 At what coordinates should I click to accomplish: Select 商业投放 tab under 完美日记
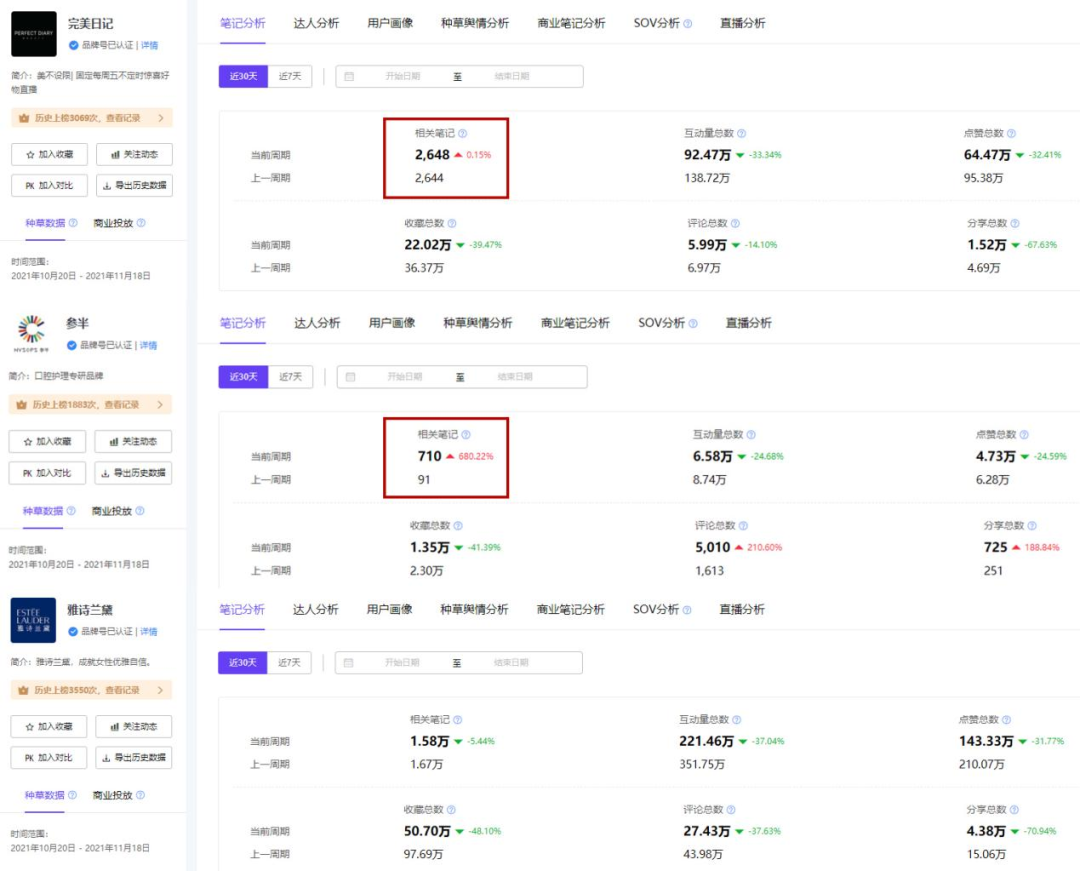113,223
